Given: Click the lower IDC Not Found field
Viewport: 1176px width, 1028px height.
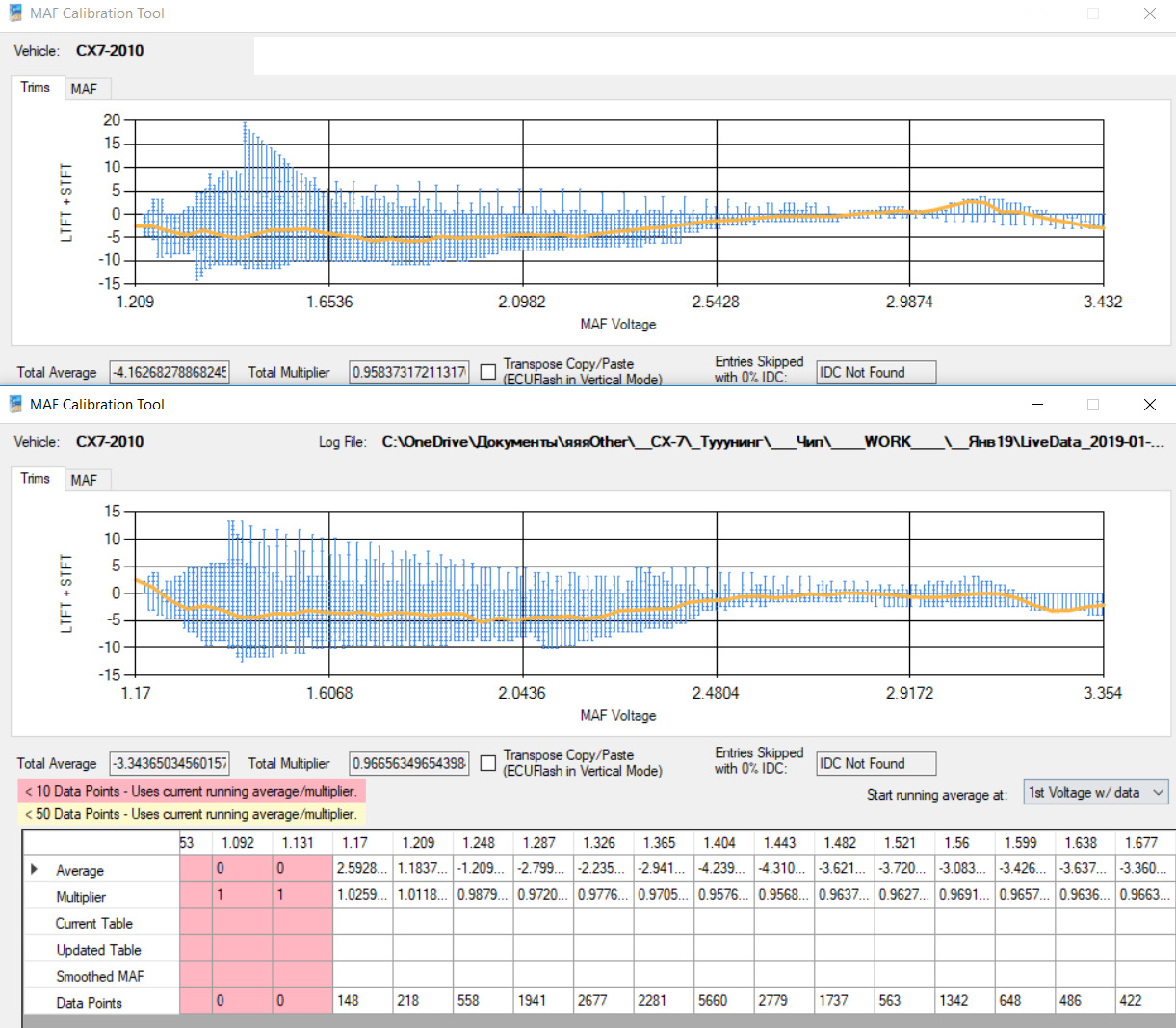Looking at the screenshot, I should tap(875, 764).
